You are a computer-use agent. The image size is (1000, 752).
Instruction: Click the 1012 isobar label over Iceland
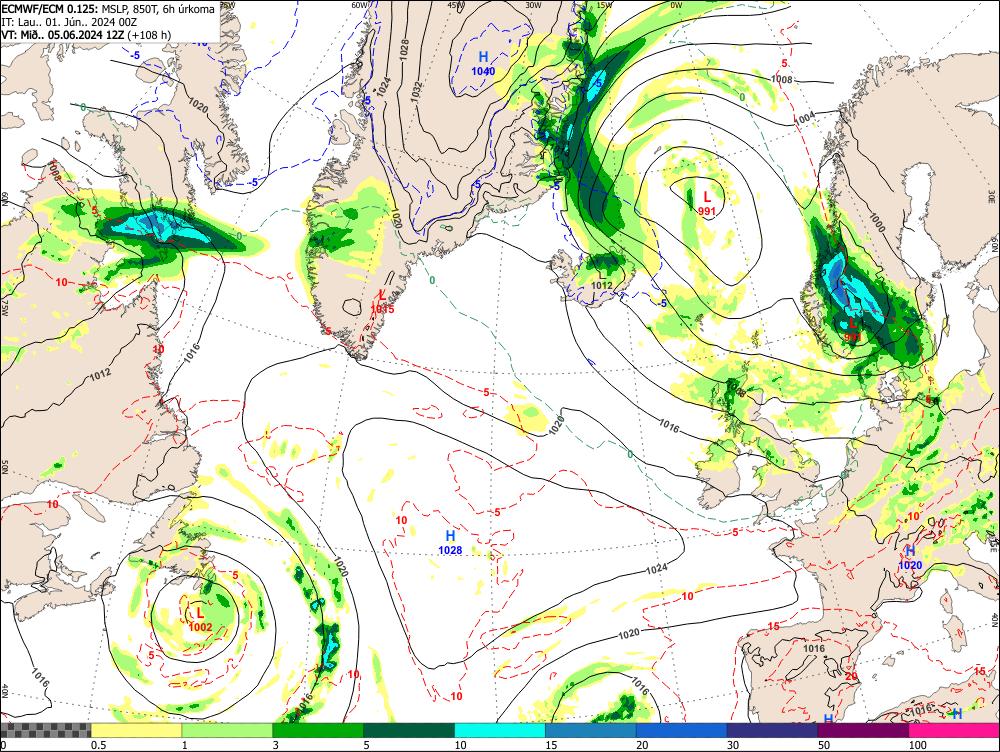[x=601, y=285]
